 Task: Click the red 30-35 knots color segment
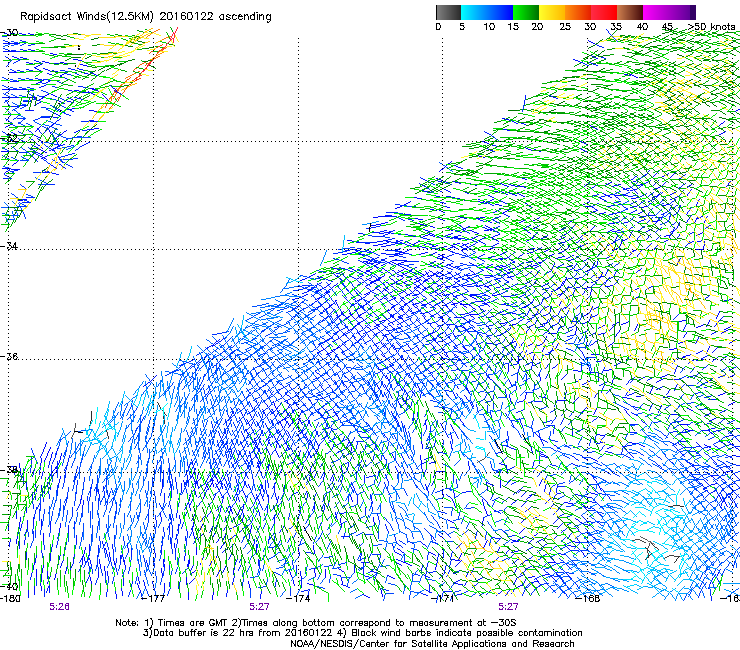pyautogui.click(x=604, y=12)
